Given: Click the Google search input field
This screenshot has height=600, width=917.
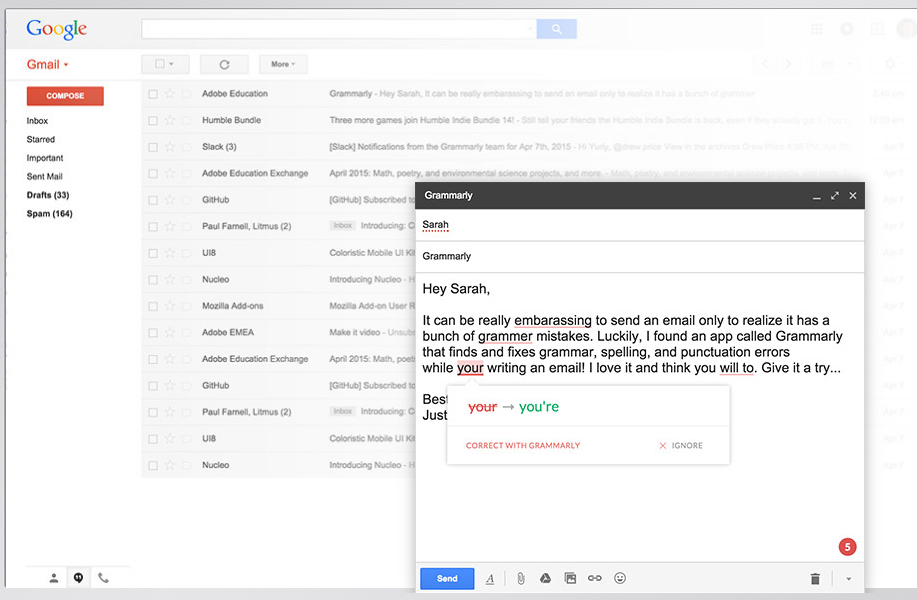Looking at the screenshot, I should point(337,29).
